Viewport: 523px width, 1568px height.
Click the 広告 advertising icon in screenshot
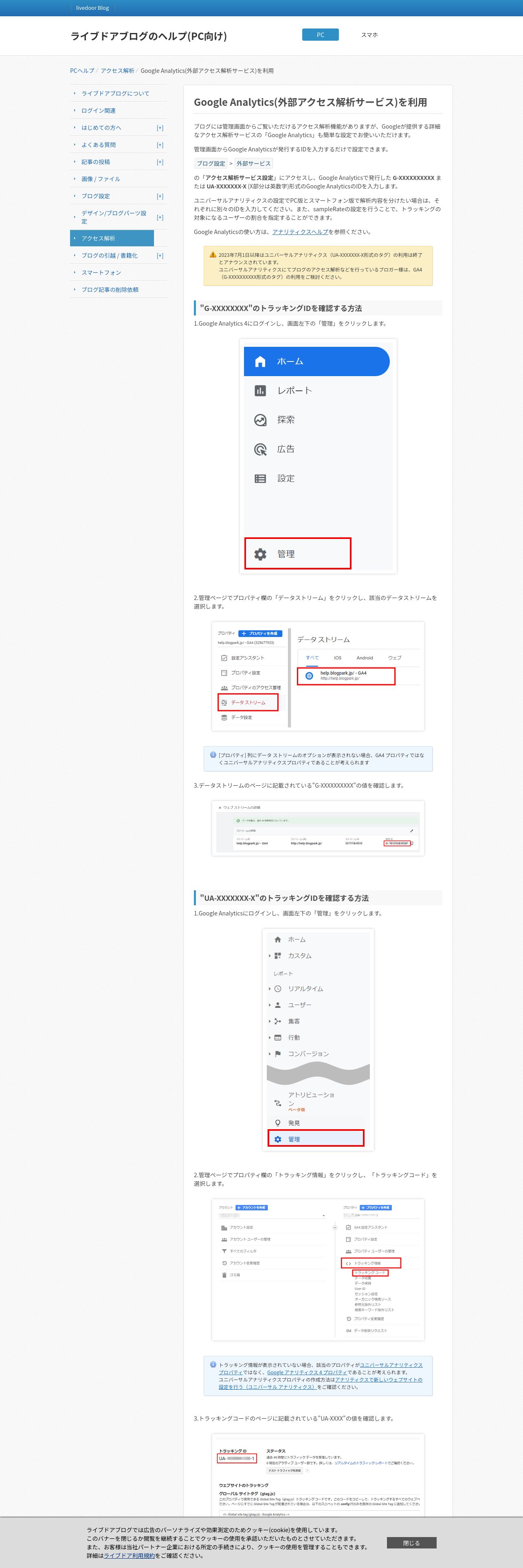(x=260, y=449)
